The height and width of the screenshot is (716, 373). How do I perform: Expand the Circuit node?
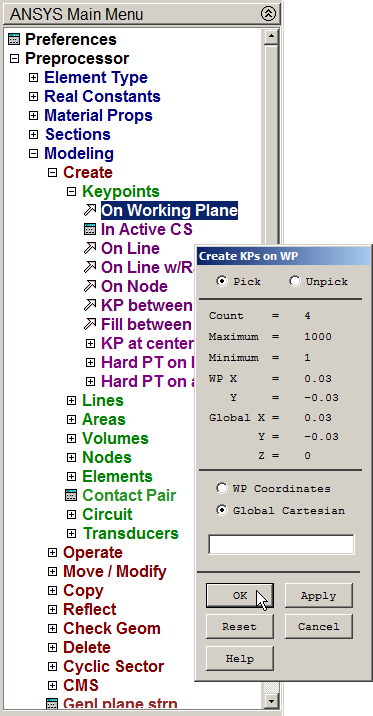pos(71,514)
